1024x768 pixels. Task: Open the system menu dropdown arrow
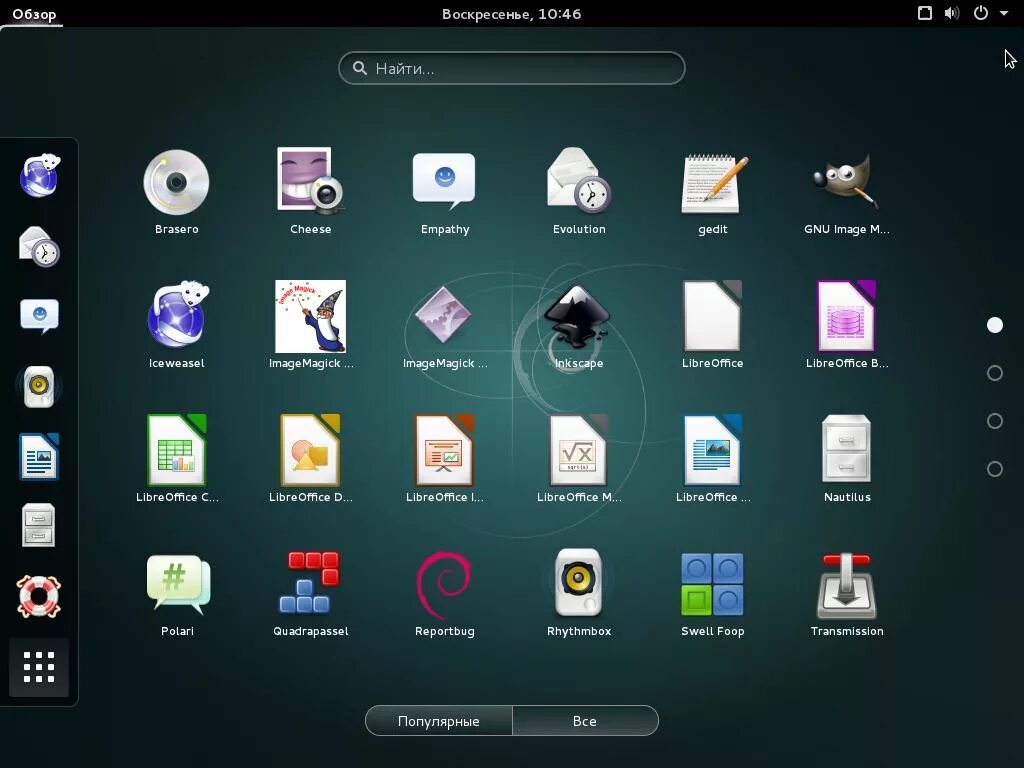pos(1004,13)
